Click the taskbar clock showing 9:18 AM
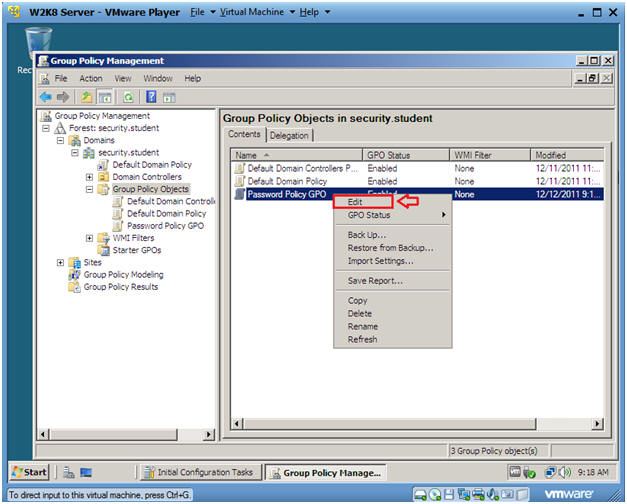This screenshot has width=627, height=504. [x=593, y=472]
